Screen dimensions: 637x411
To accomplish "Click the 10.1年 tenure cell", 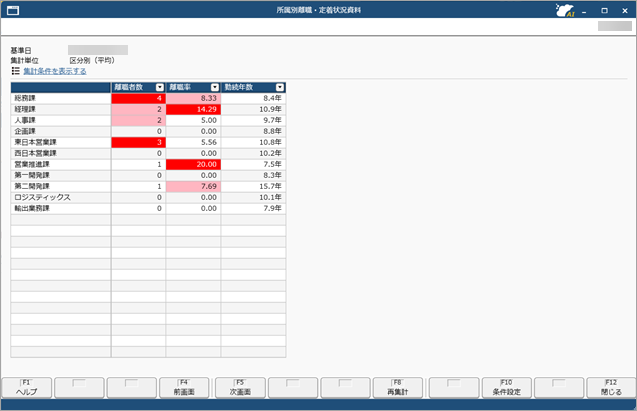I will coord(254,197).
